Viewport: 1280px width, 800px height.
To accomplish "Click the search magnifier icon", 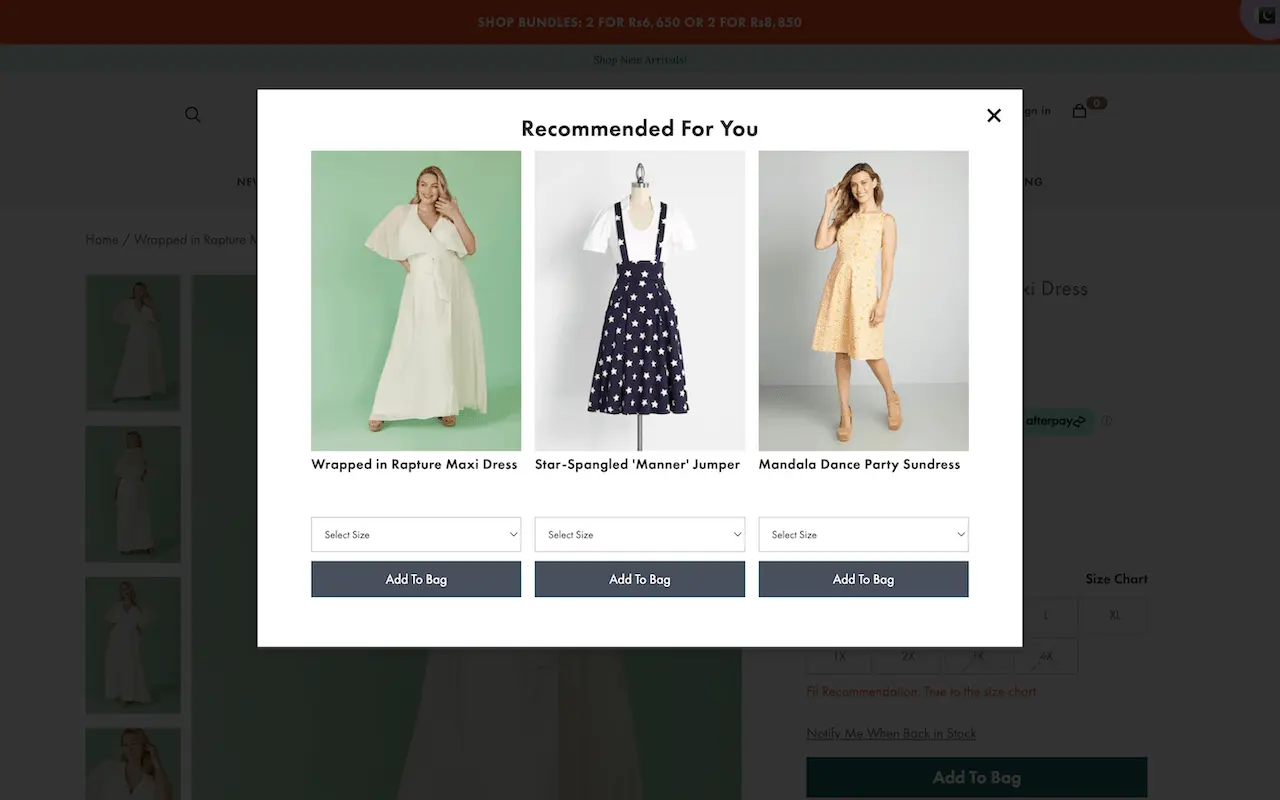I will (x=192, y=114).
